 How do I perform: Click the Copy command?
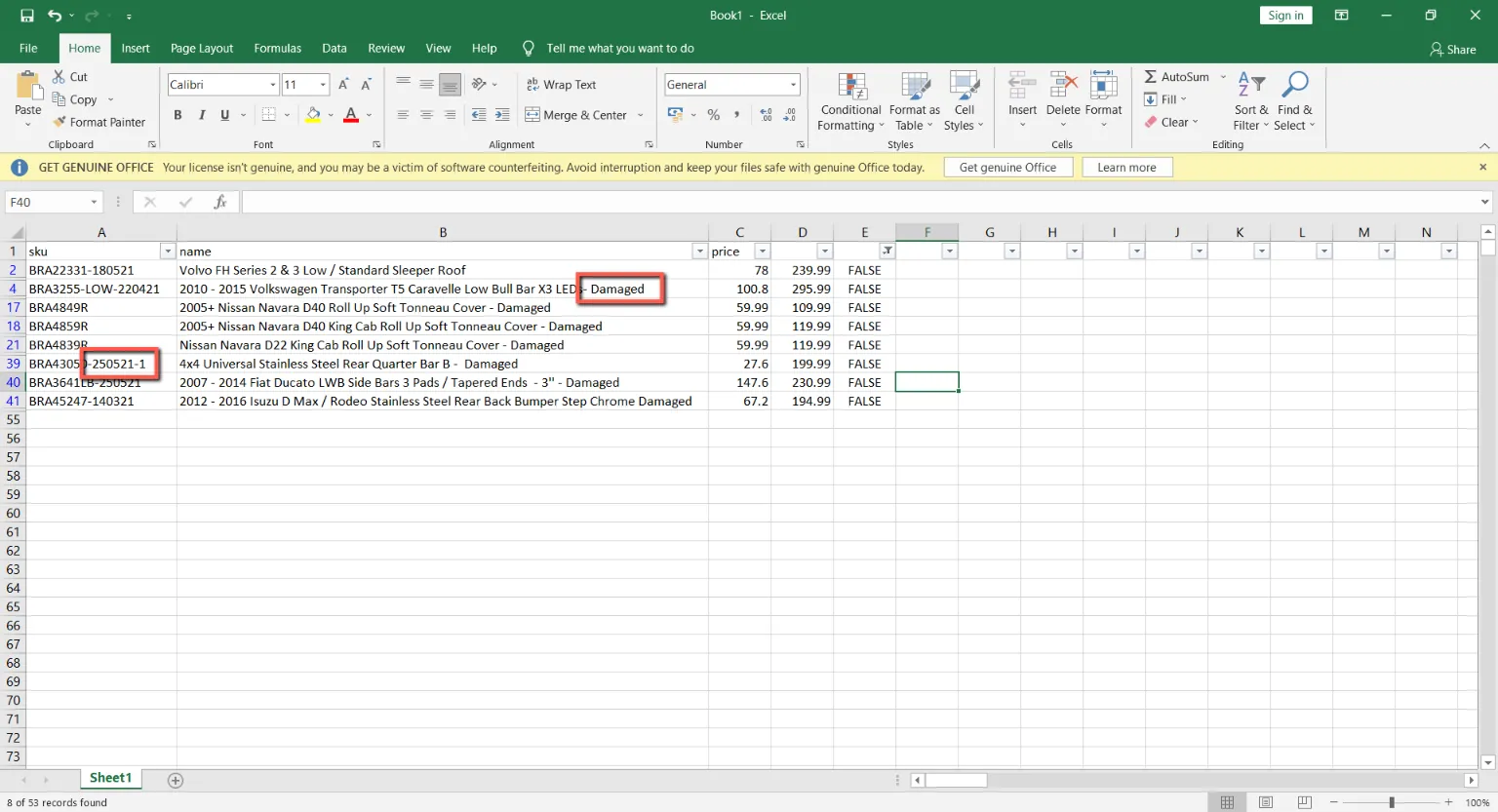(x=75, y=99)
